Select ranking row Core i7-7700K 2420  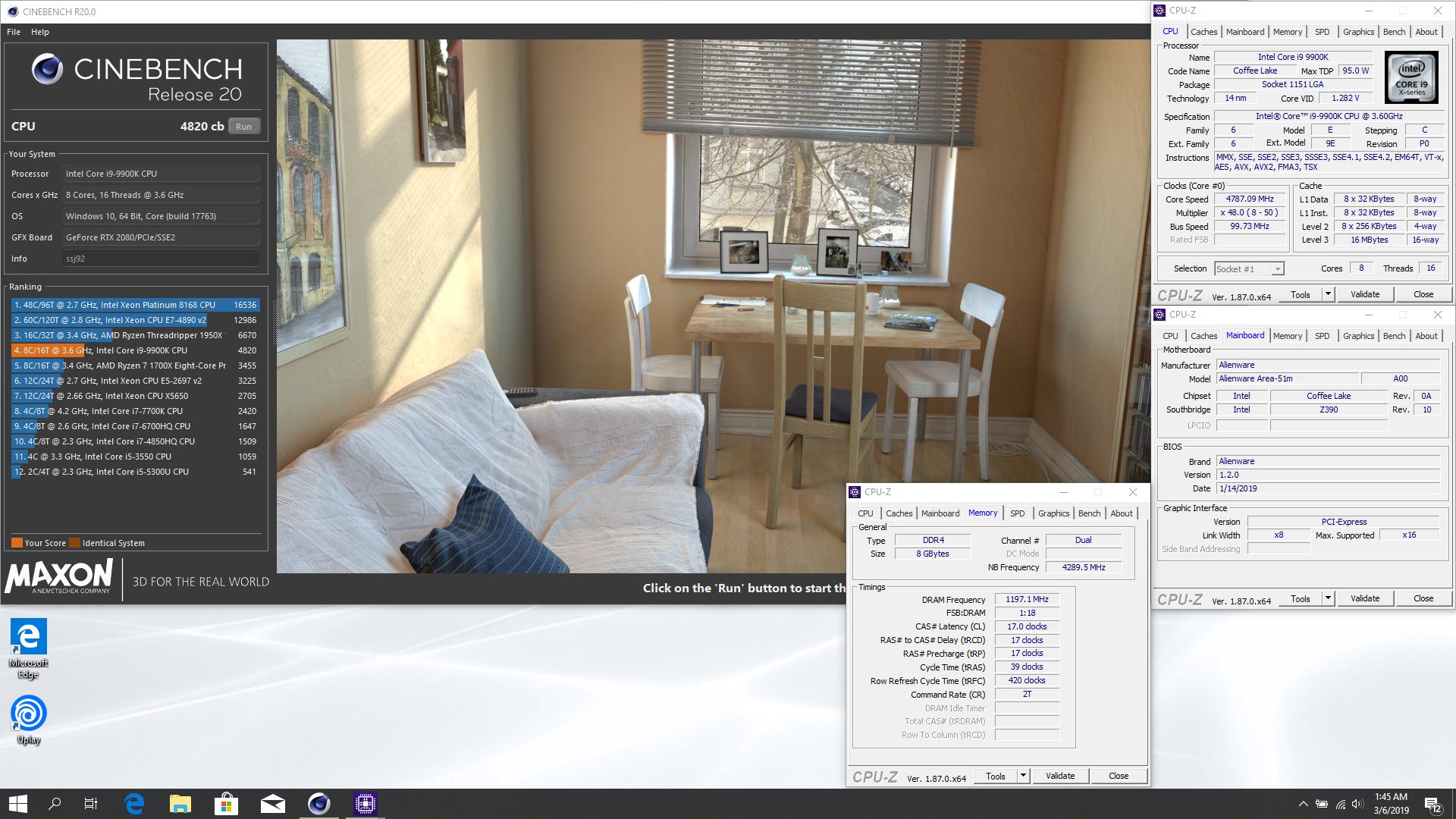[135, 411]
